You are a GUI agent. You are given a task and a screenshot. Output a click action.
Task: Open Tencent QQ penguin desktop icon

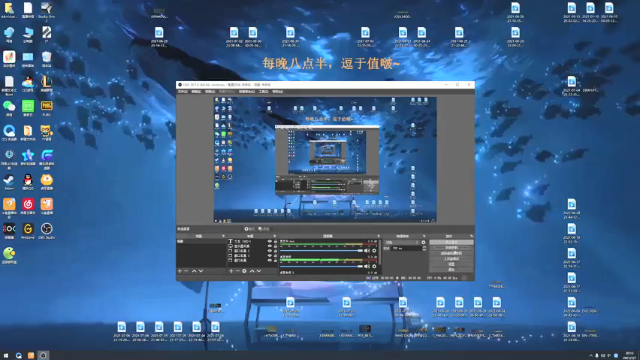pos(28,182)
